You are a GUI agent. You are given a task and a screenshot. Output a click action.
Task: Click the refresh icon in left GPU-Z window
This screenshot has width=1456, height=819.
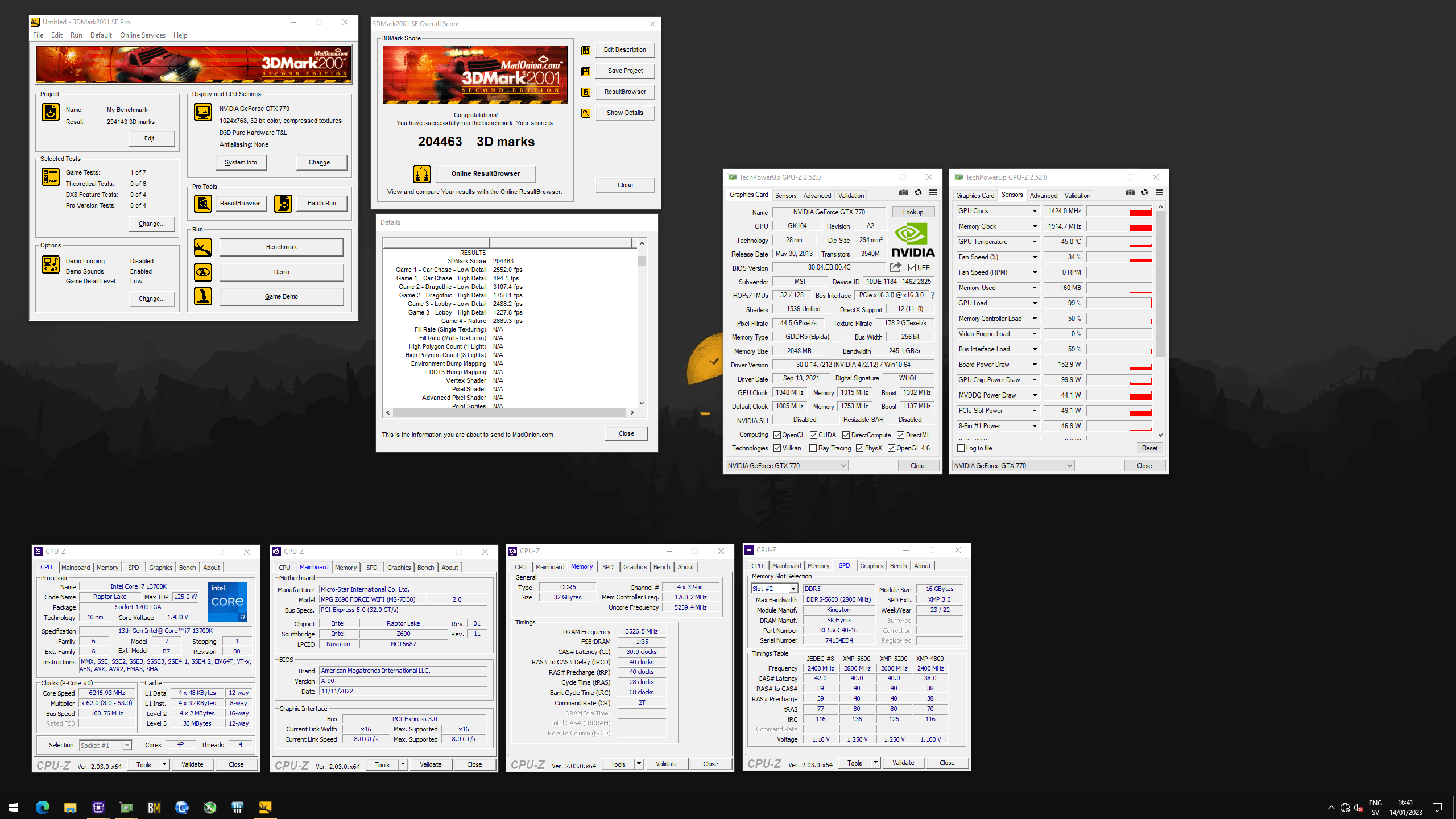click(x=918, y=193)
